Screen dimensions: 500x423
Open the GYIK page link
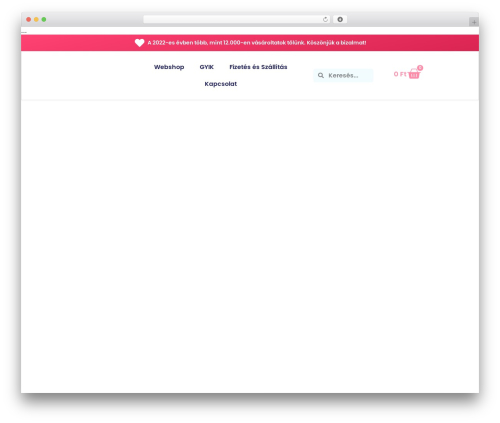[207, 67]
